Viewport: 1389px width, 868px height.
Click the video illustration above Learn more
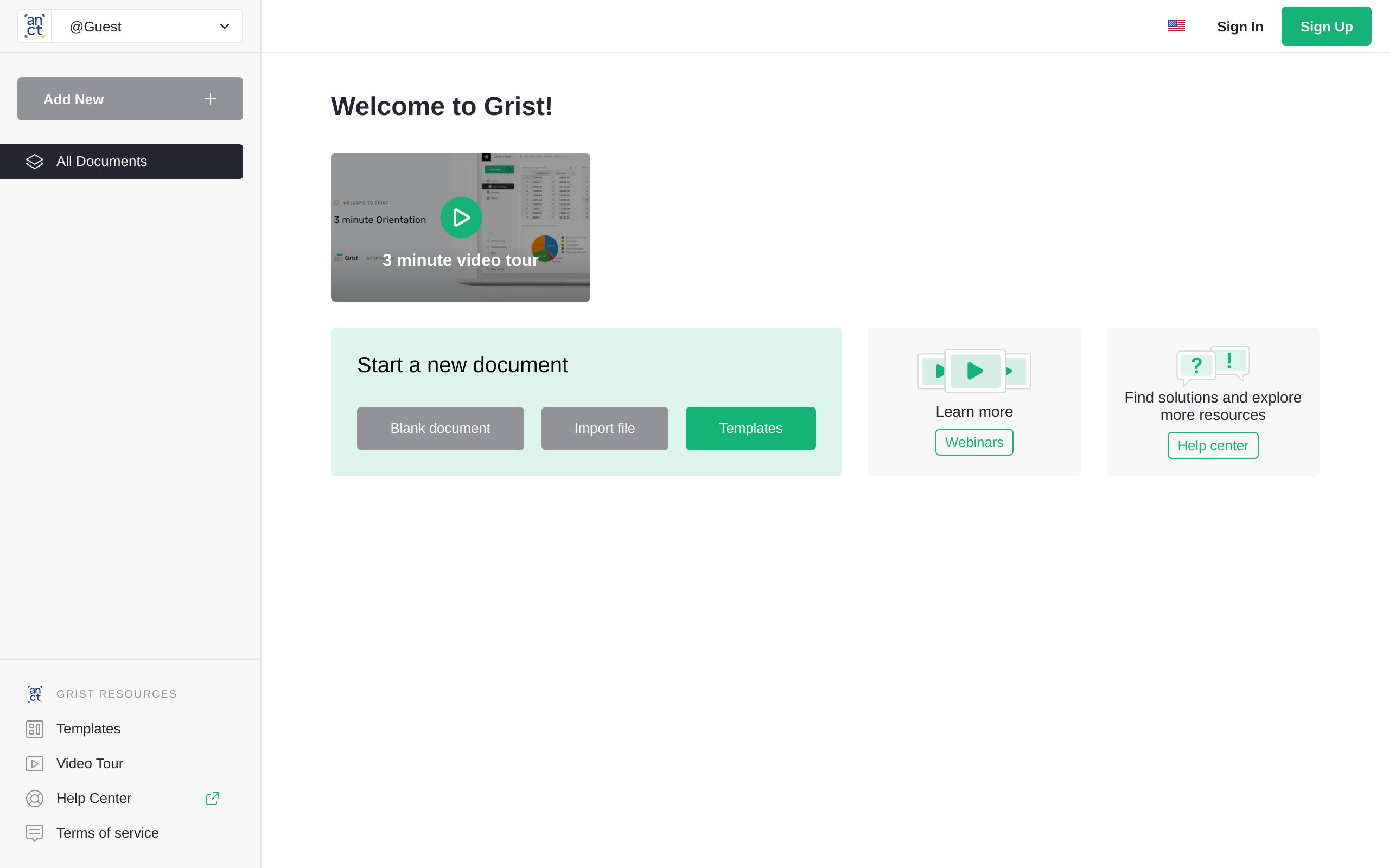tap(974, 371)
